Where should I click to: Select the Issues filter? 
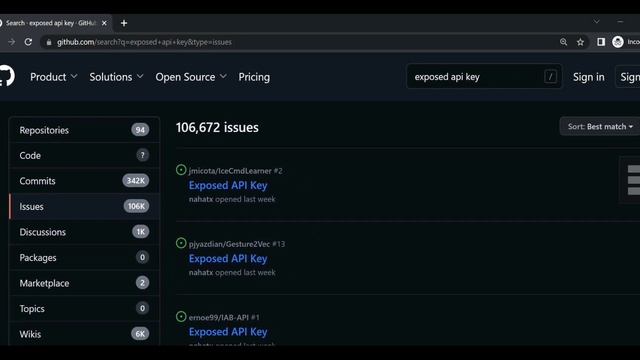pos(84,207)
